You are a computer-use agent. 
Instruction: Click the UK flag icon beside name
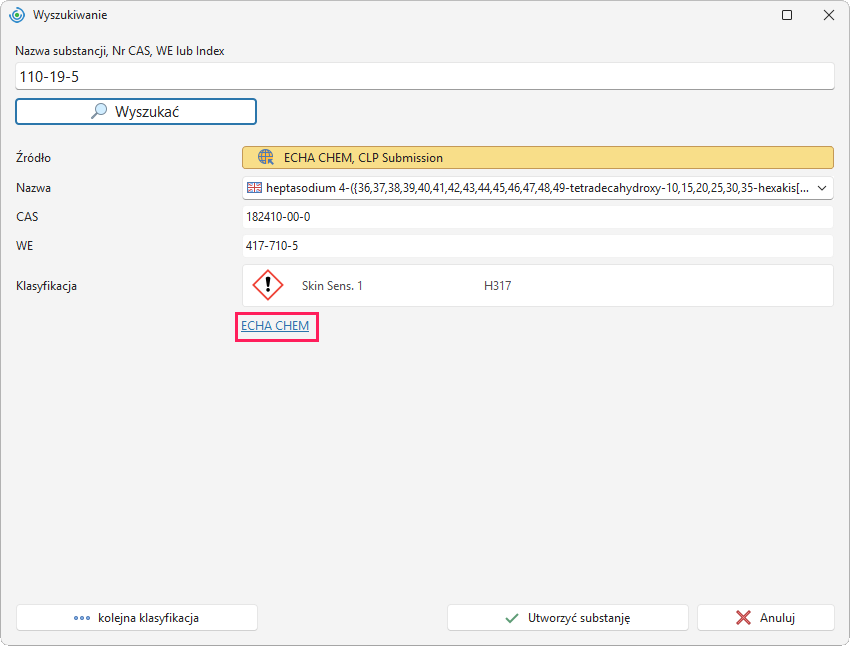pos(254,188)
